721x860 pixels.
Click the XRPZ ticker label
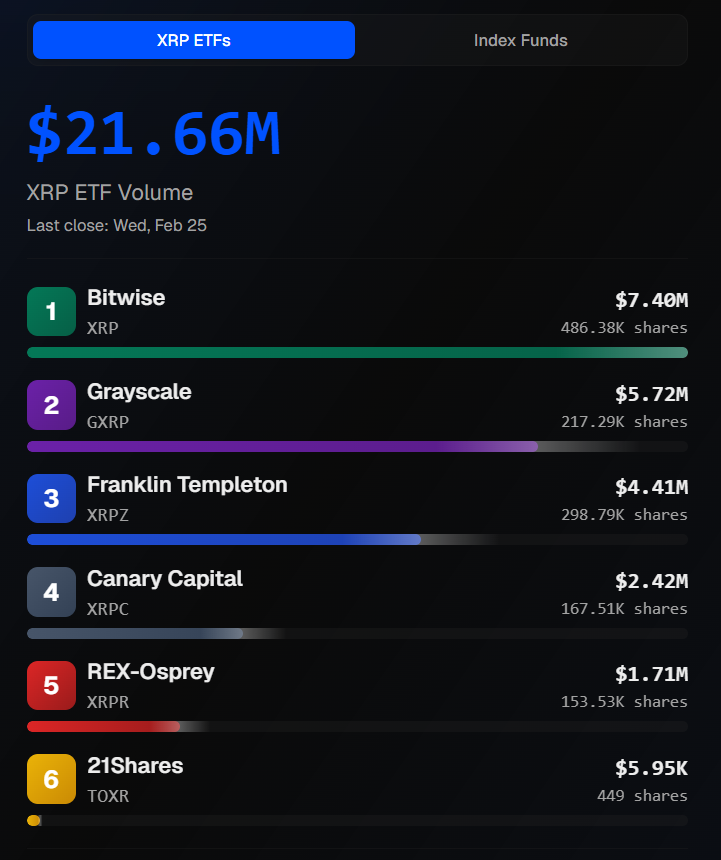108,515
